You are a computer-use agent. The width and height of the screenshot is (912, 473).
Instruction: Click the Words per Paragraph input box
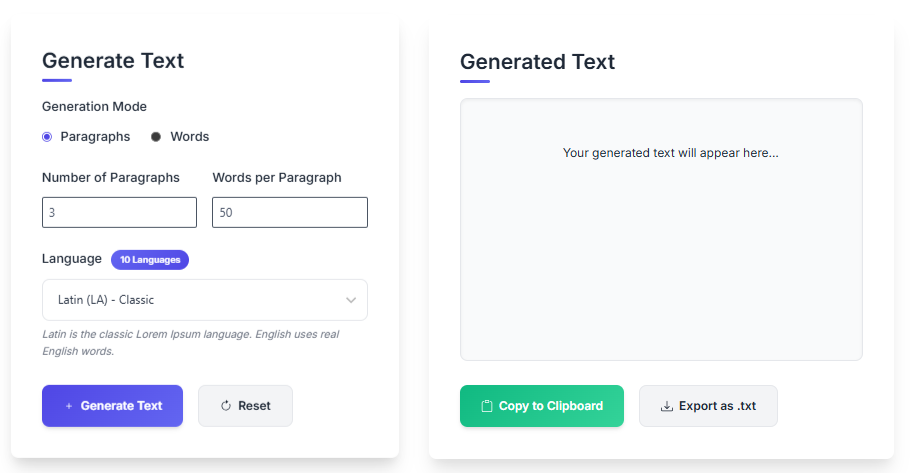pyautogui.click(x=290, y=212)
